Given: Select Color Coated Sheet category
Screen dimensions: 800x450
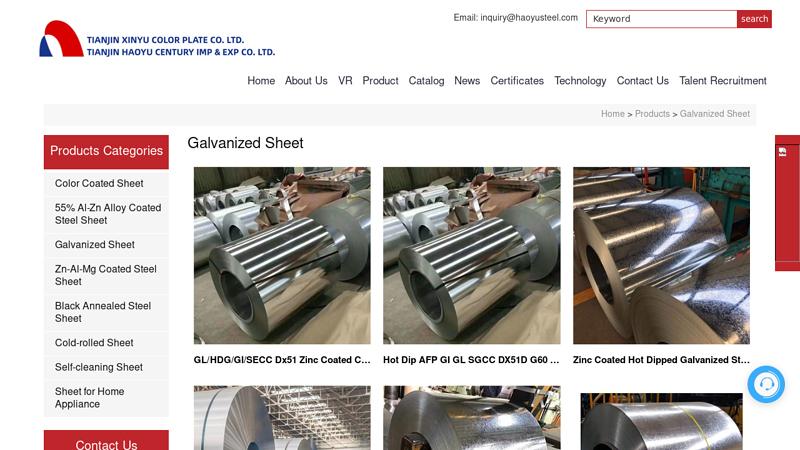Looking at the screenshot, I should pos(106,184).
